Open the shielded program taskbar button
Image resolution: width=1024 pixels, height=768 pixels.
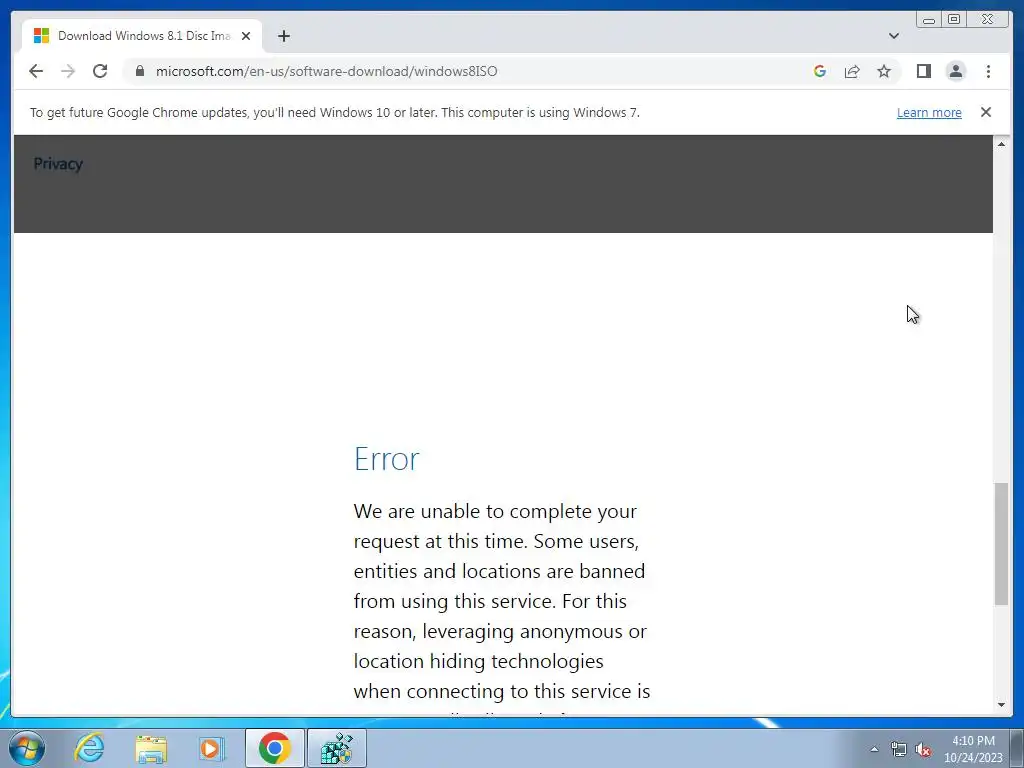tap(337, 748)
